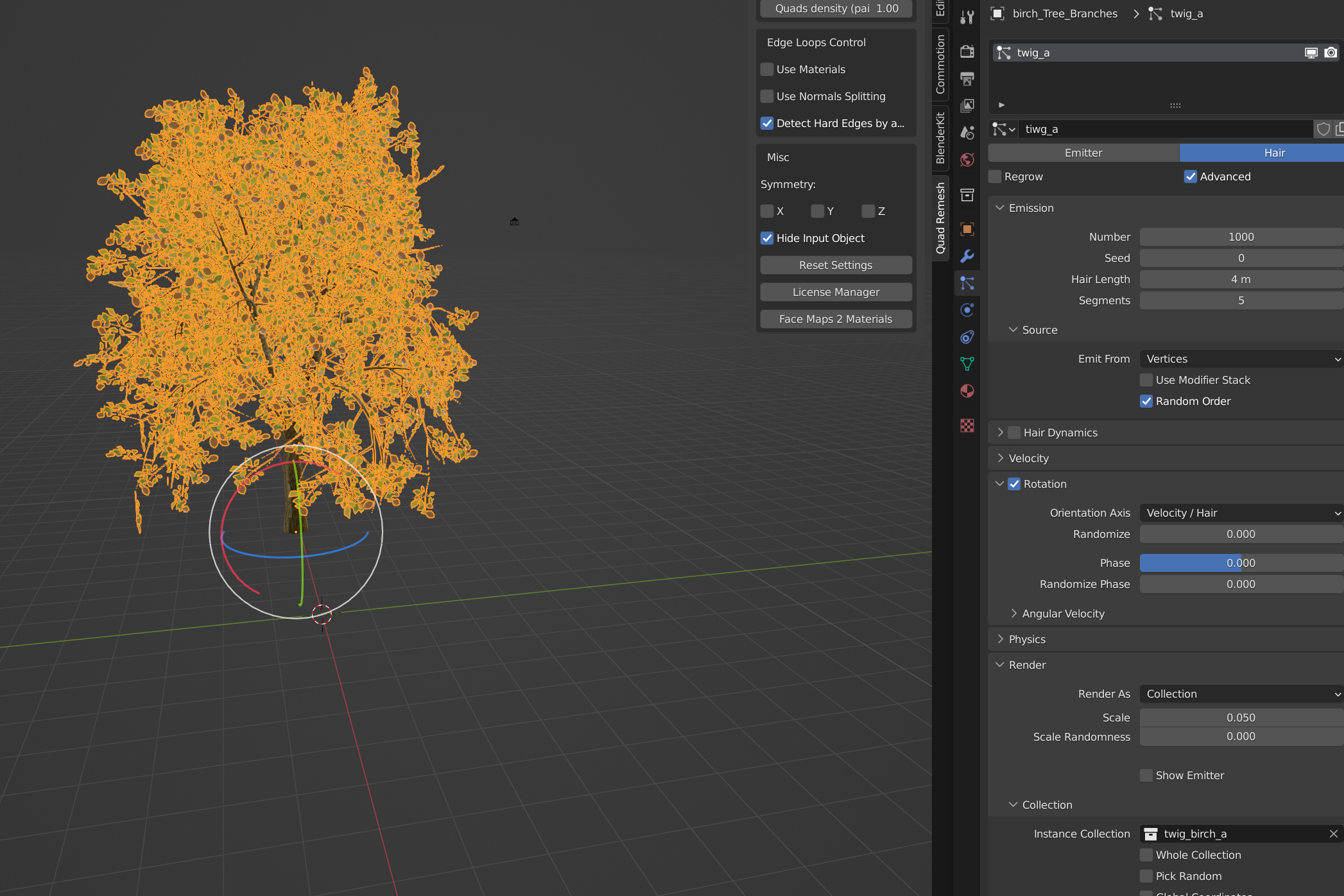Open the Modifiers properties tab (wrench icon)
1344x896 pixels.
click(x=967, y=256)
